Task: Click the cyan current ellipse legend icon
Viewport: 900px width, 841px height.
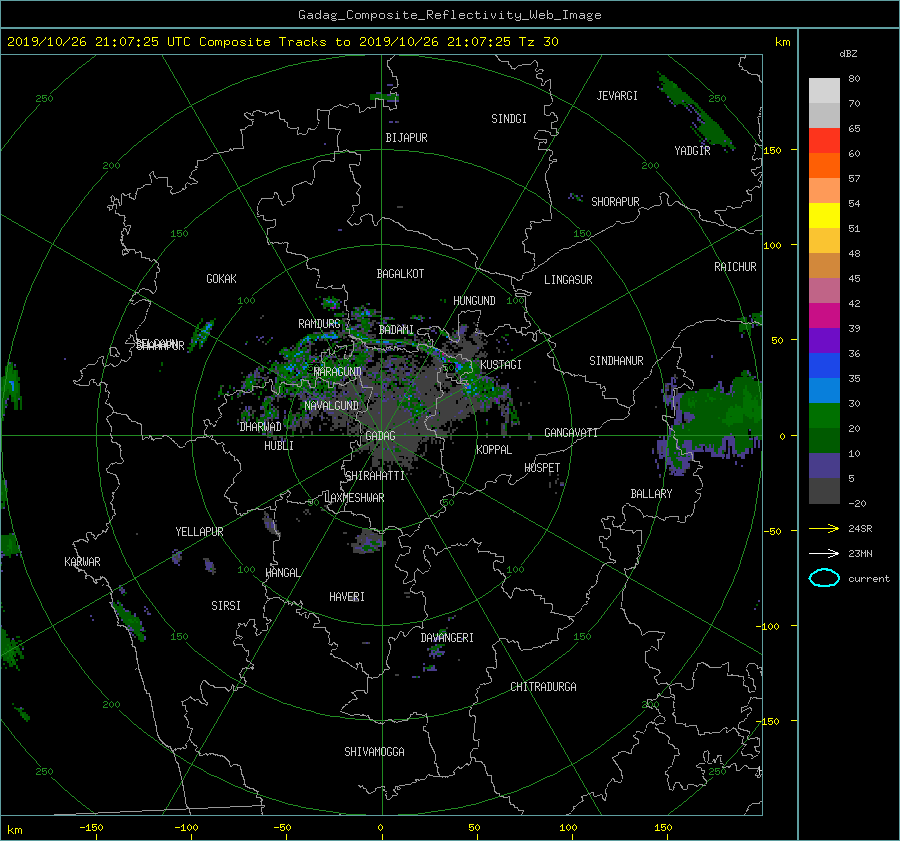Action: click(824, 578)
